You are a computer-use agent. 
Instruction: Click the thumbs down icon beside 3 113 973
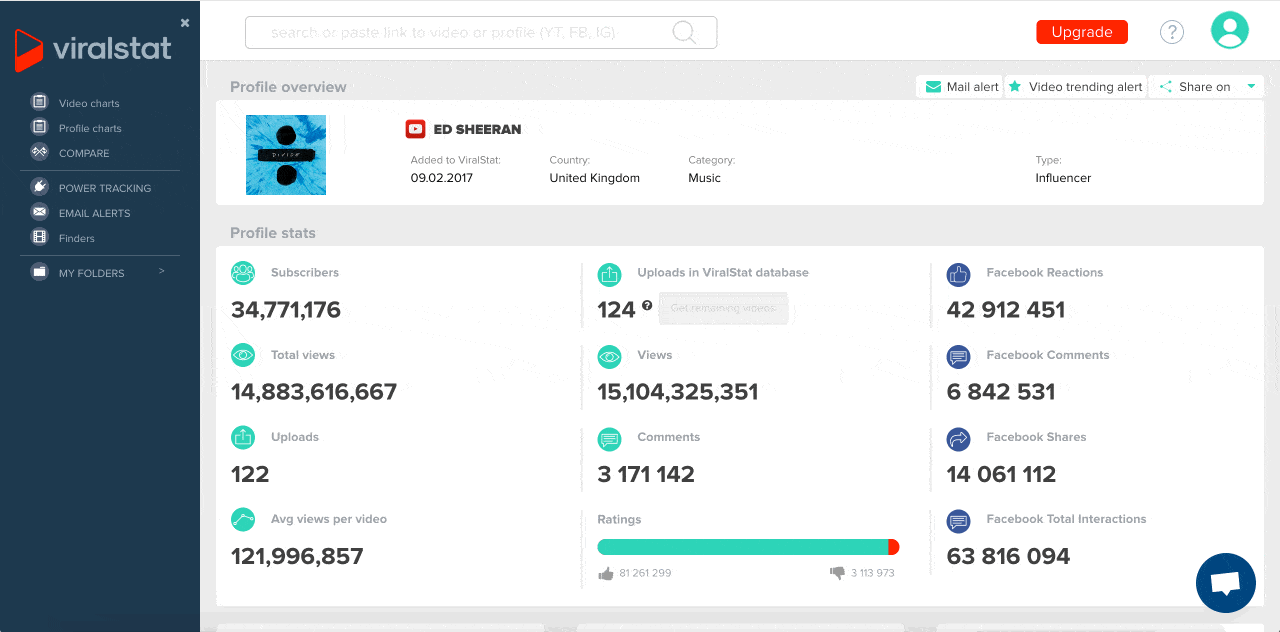click(x=837, y=573)
